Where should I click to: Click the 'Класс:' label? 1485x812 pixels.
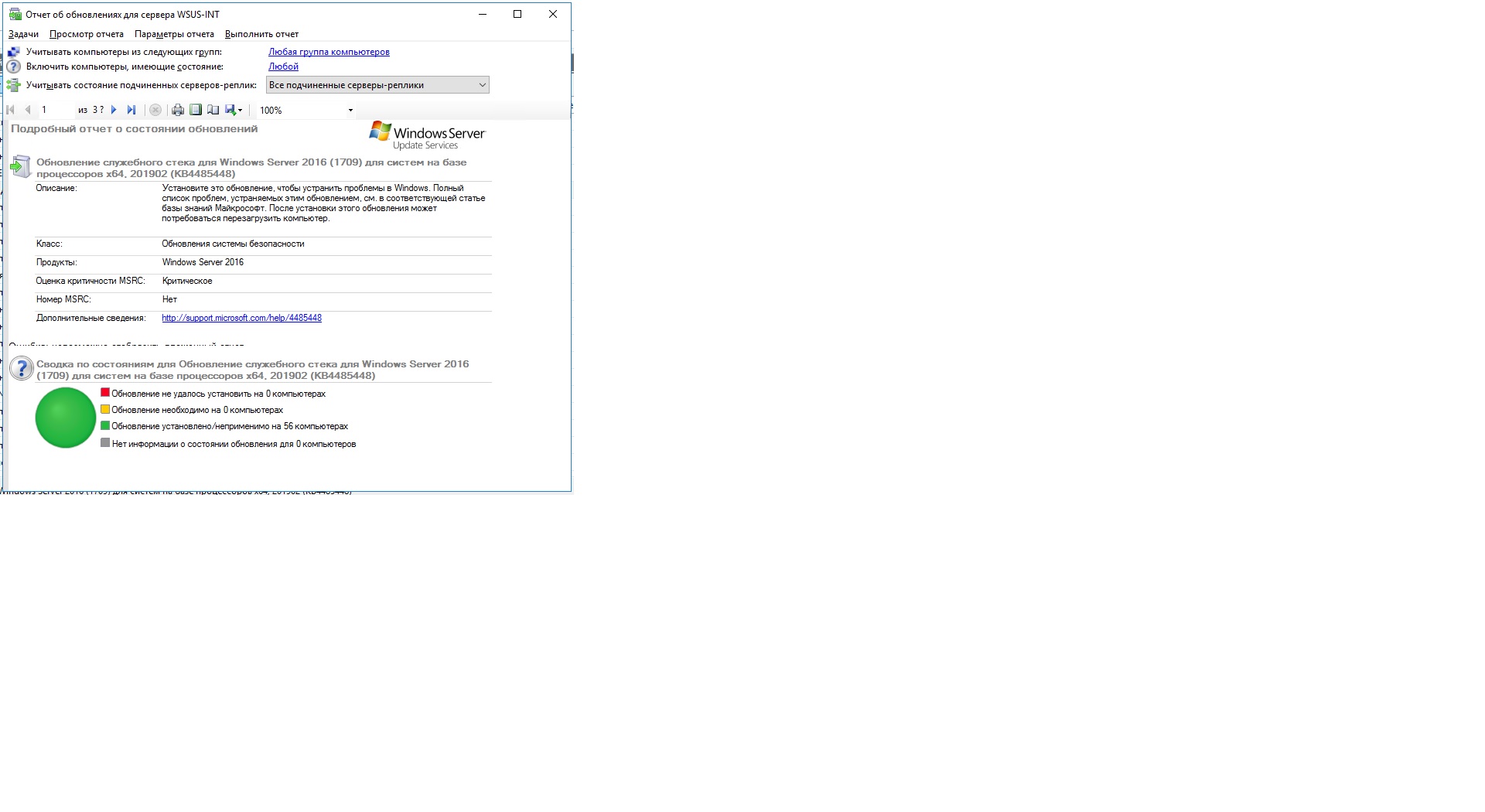(x=49, y=244)
